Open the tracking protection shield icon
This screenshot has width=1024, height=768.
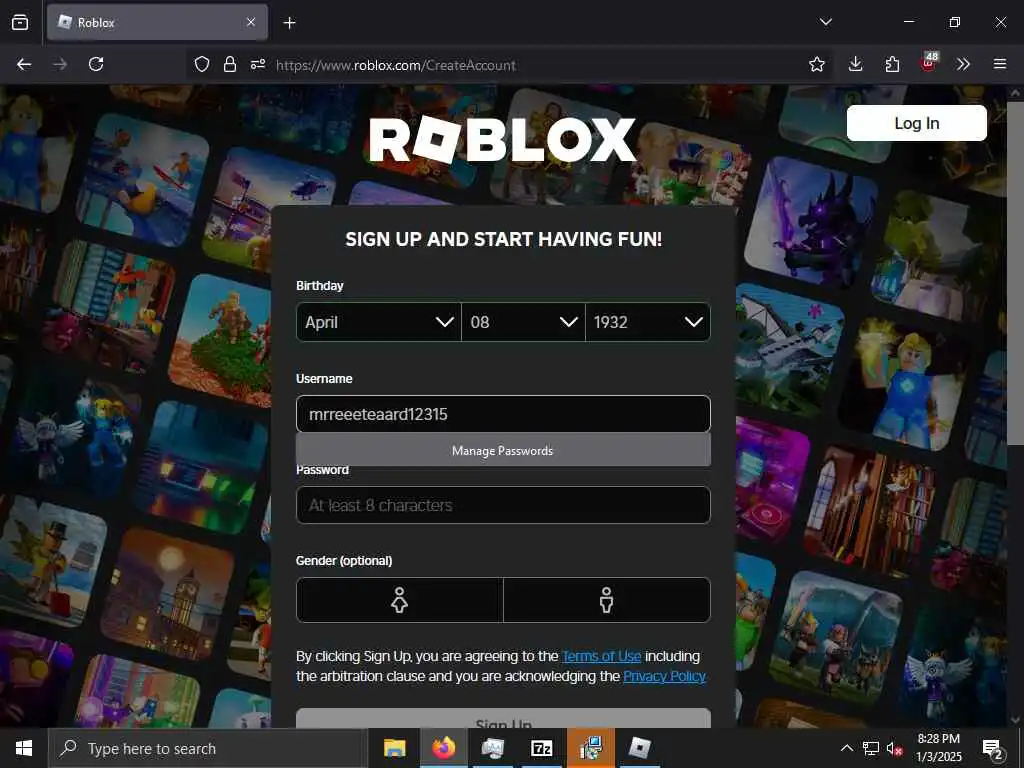pos(202,64)
